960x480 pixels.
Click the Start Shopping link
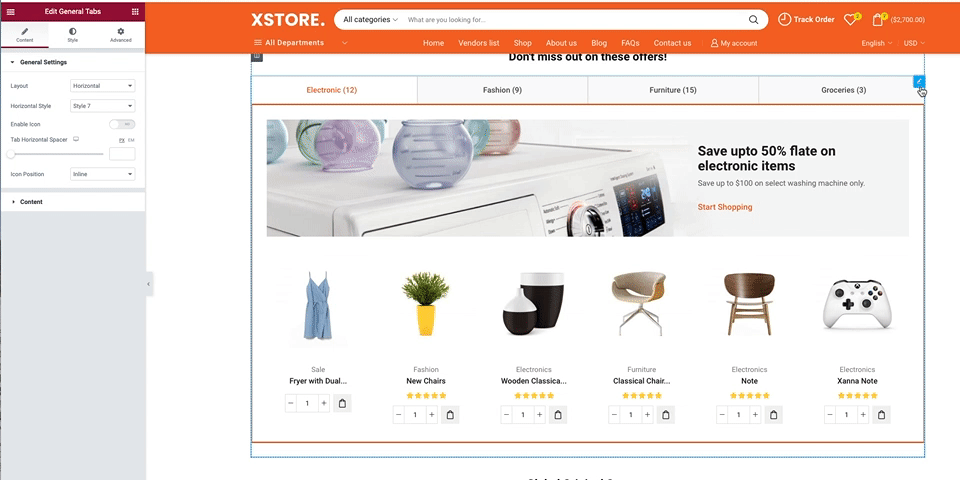tap(725, 207)
